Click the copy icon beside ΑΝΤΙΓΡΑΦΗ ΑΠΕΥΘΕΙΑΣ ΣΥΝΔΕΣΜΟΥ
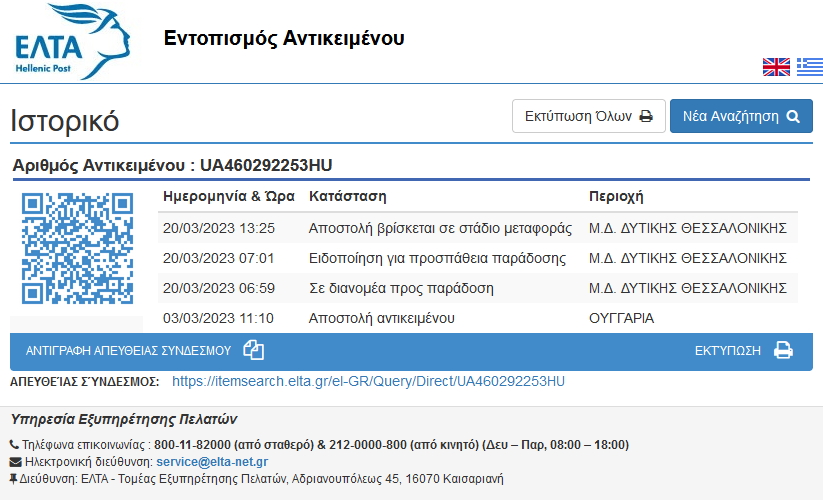Screen dimensions: 823x500 254,350
